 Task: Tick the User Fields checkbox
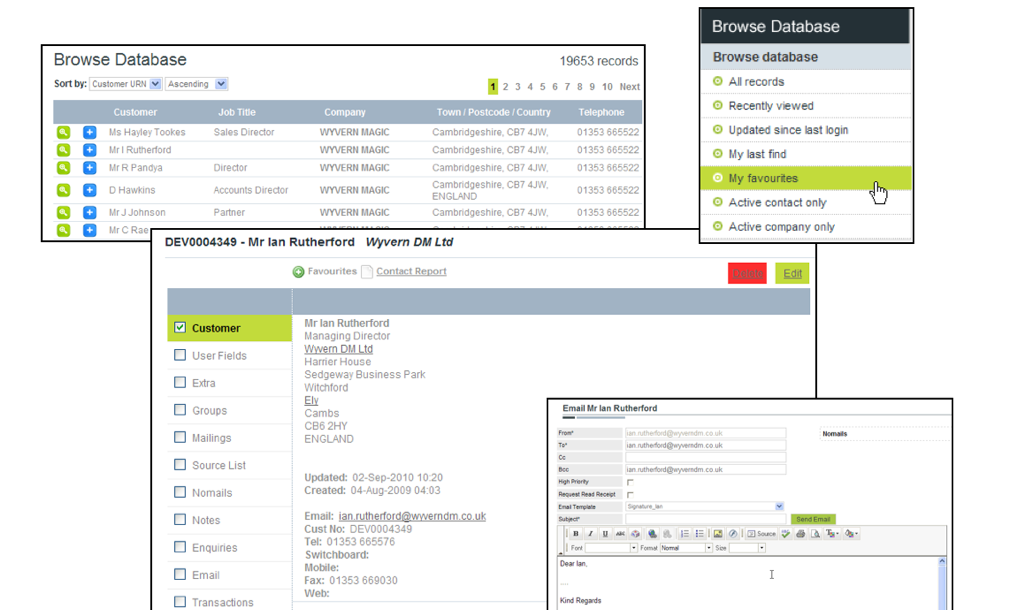pos(180,355)
